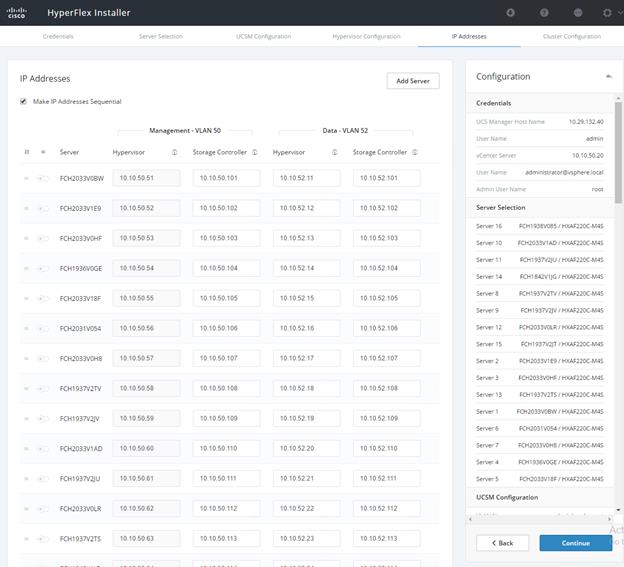
Task: Click the blue Continue button
Action: tap(575, 543)
